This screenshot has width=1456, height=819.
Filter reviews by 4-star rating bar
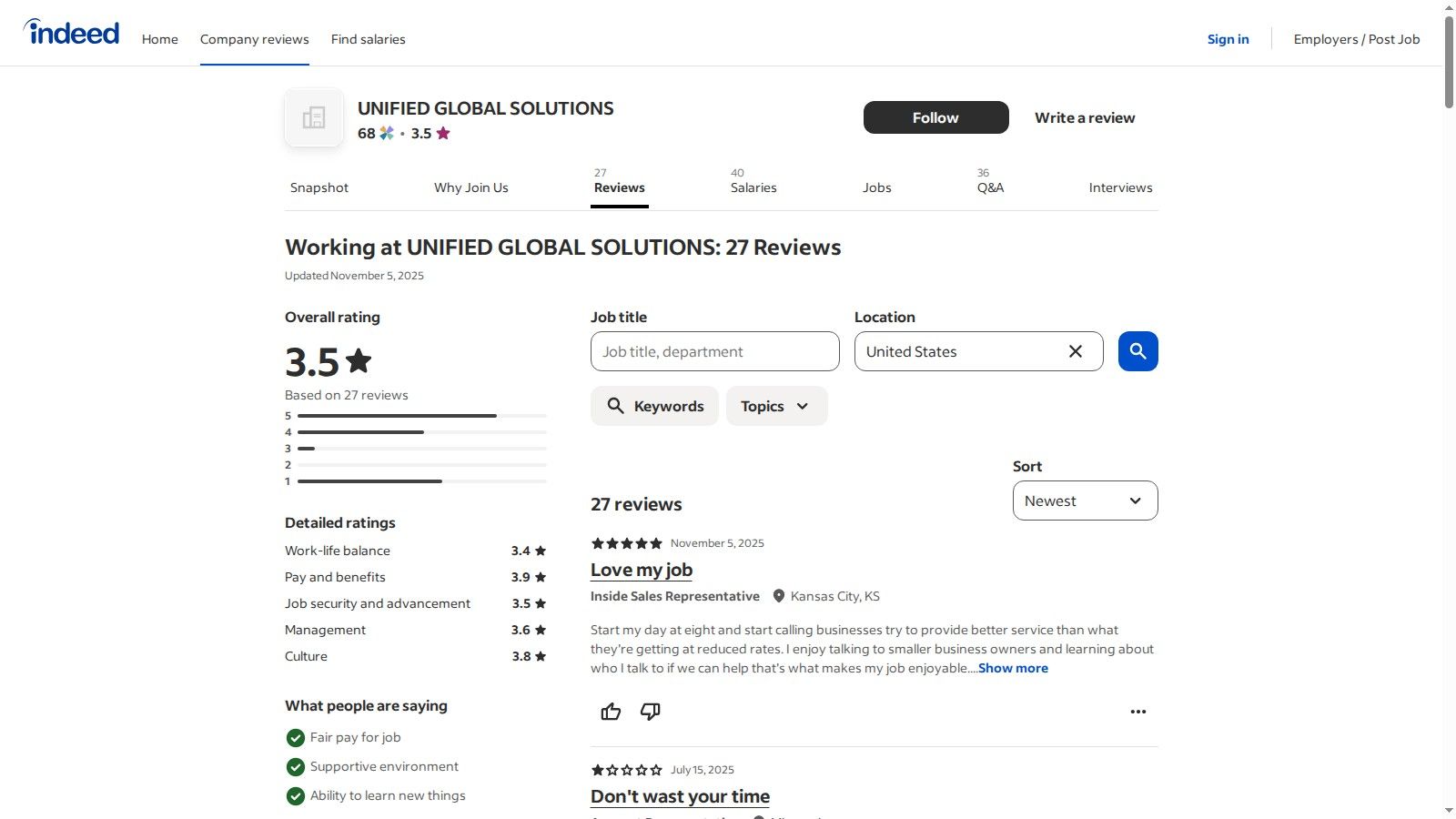[416, 432]
